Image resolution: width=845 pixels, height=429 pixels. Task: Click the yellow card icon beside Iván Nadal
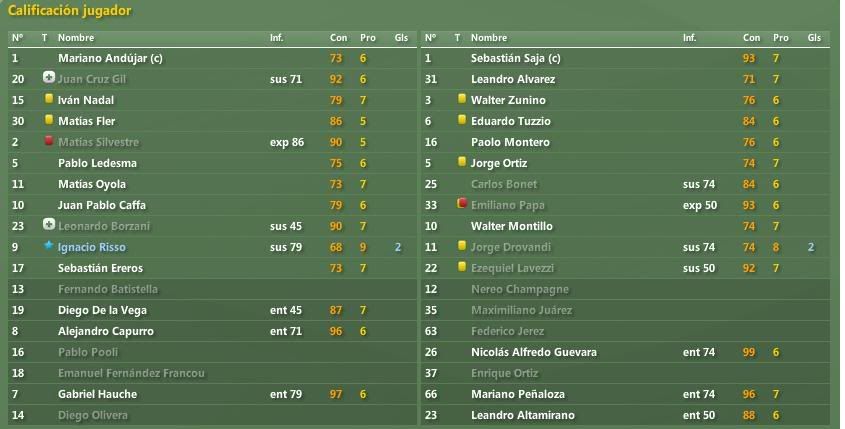tap(49, 99)
